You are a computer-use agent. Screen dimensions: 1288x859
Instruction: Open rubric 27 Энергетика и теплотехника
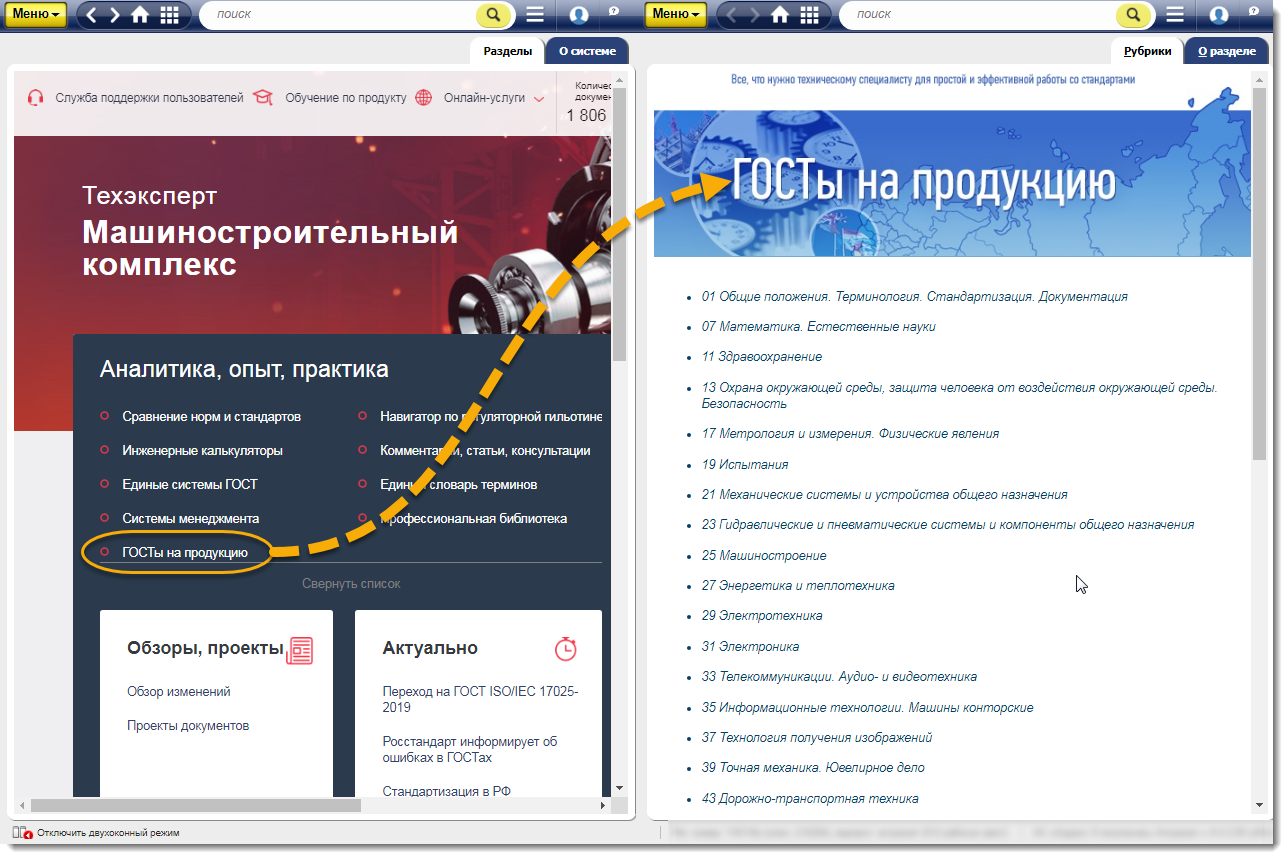[798, 585]
